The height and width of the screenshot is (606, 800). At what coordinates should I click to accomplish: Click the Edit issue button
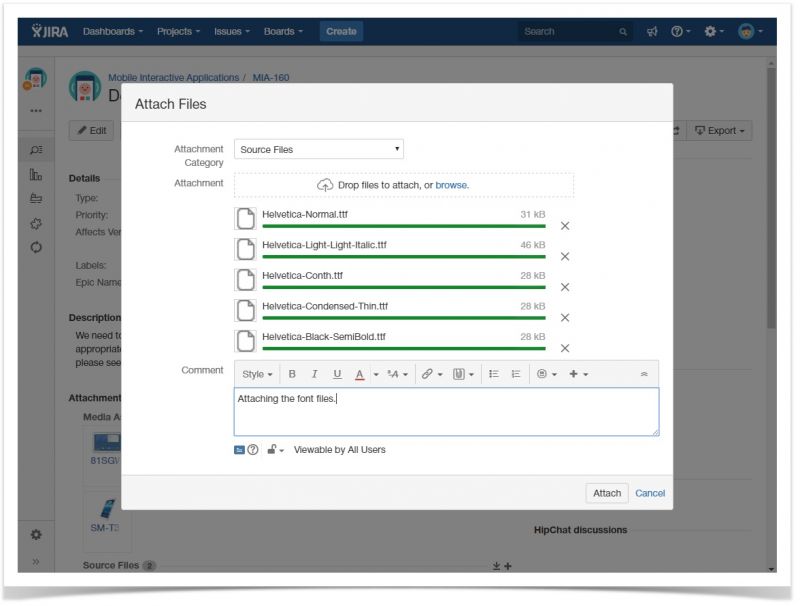[92, 131]
